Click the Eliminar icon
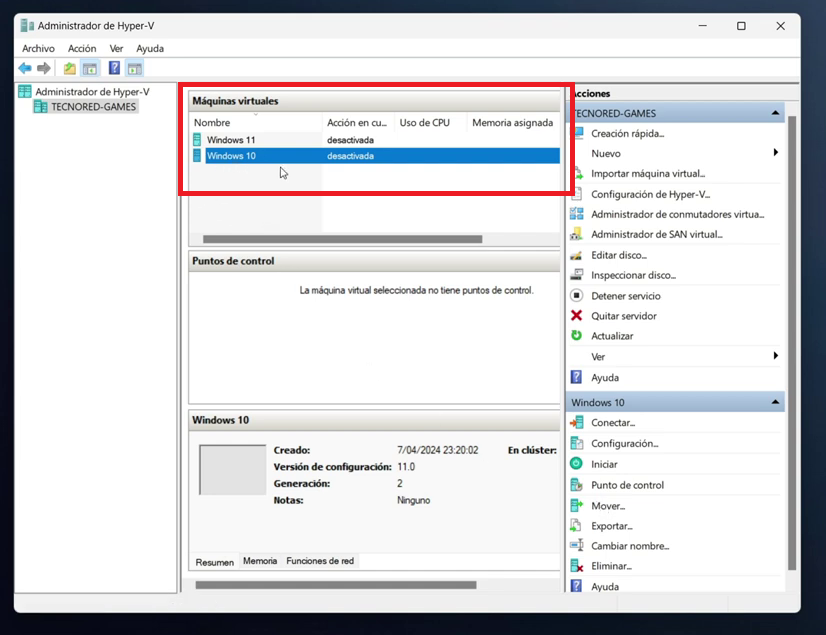Viewport: 826px width, 635px height. point(577,566)
